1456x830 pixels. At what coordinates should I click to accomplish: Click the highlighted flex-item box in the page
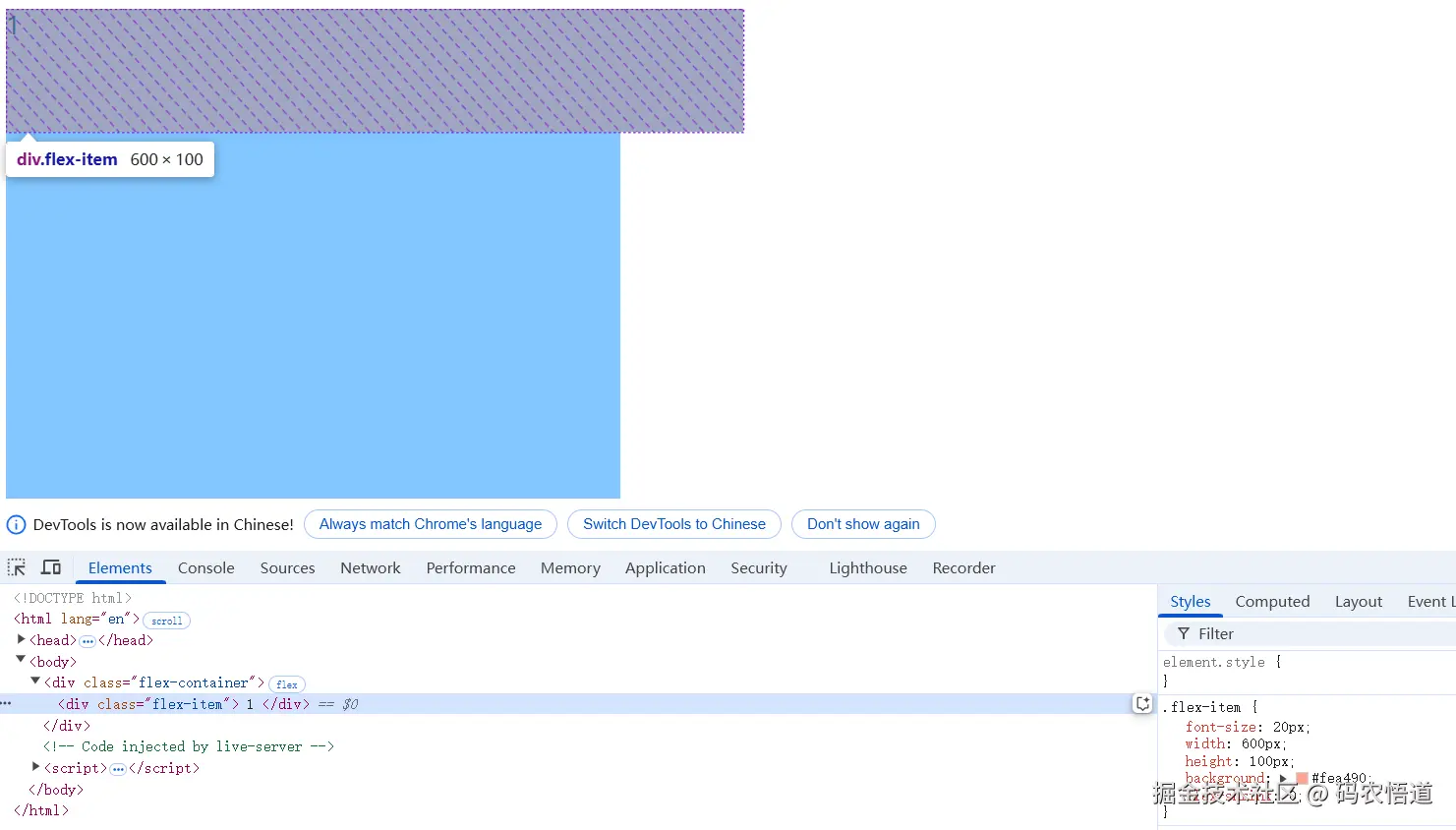375,71
